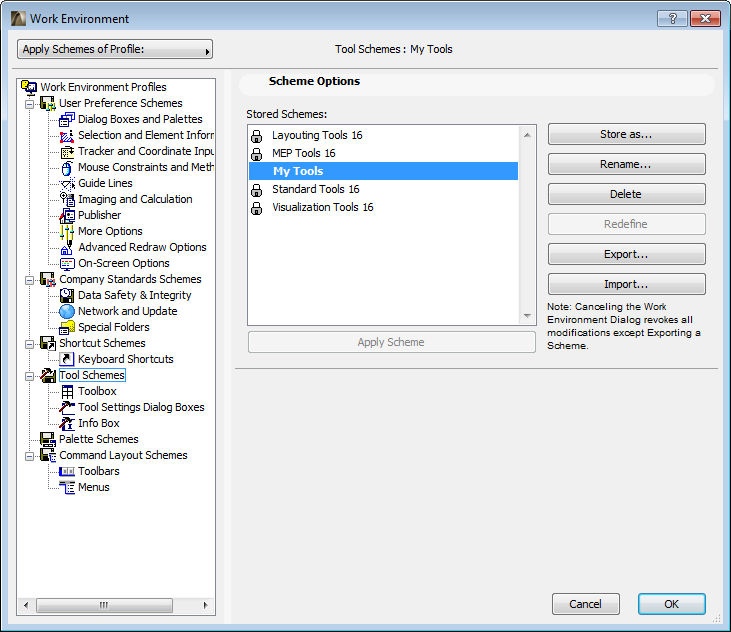Click the Import... button
This screenshot has width=731, height=632.
click(x=627, y=284)
